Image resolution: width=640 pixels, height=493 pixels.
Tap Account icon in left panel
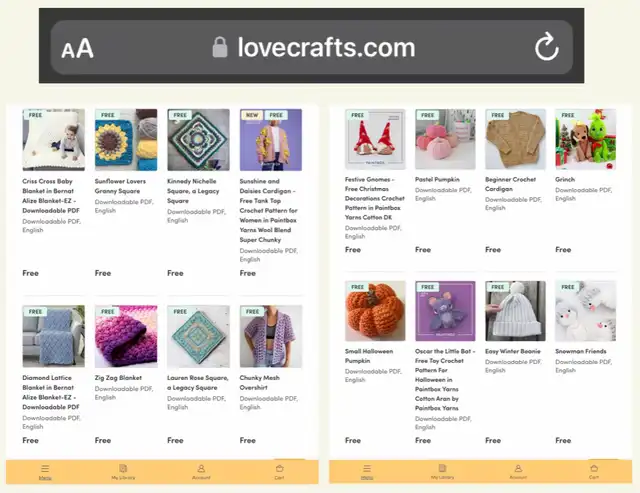201,471
